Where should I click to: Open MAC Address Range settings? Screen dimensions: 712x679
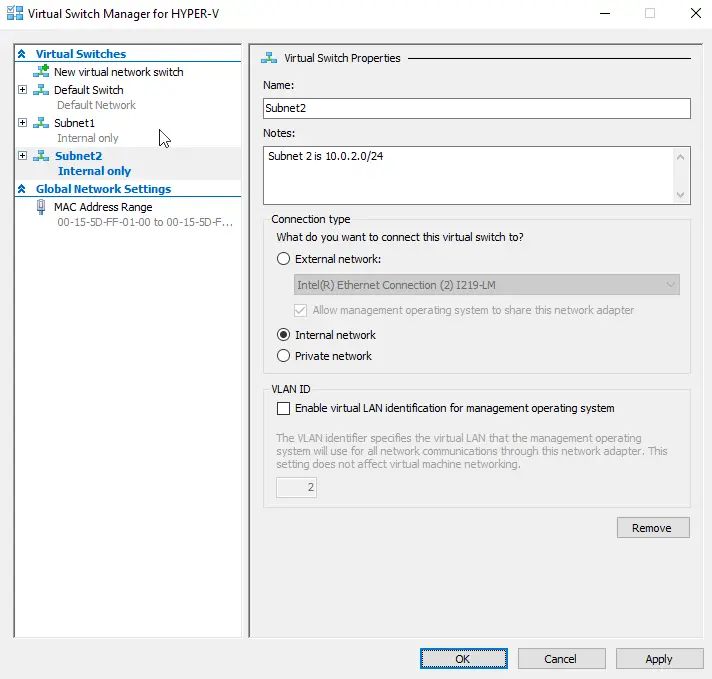[x=103, y=207]
